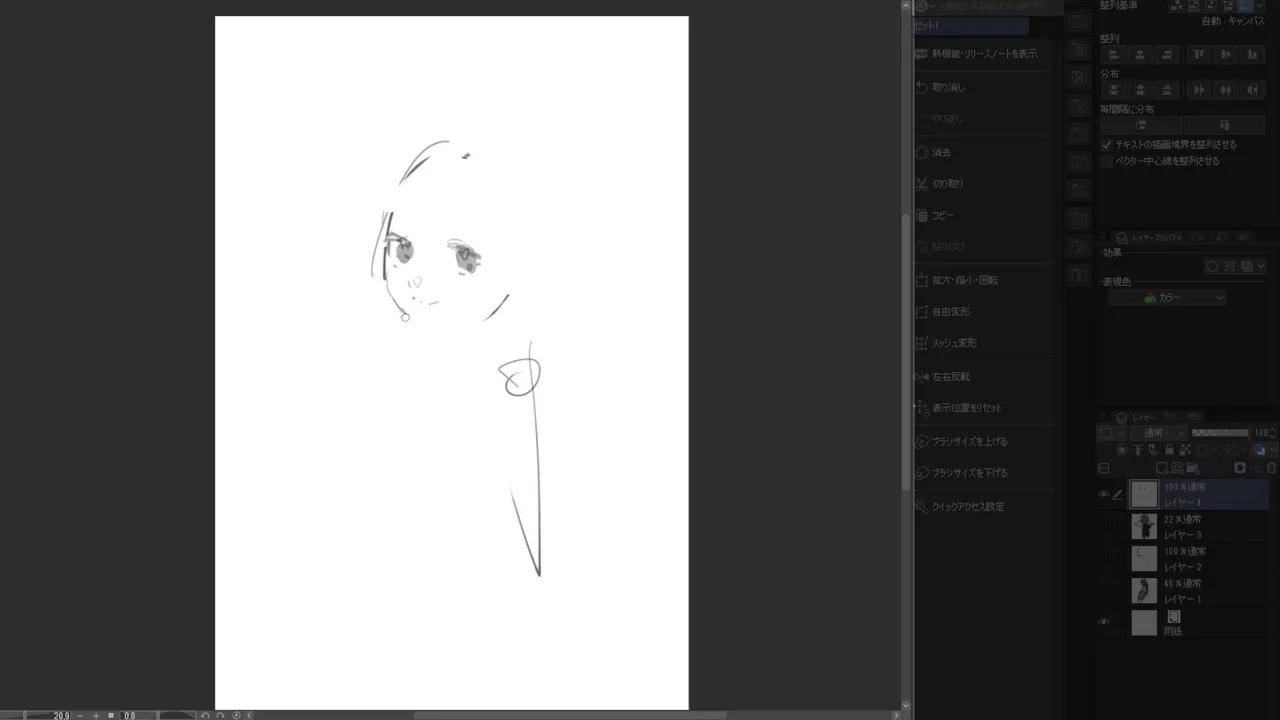
Task: Click distribute bottom edges icon under 分布
Action: click(1167, 90)
